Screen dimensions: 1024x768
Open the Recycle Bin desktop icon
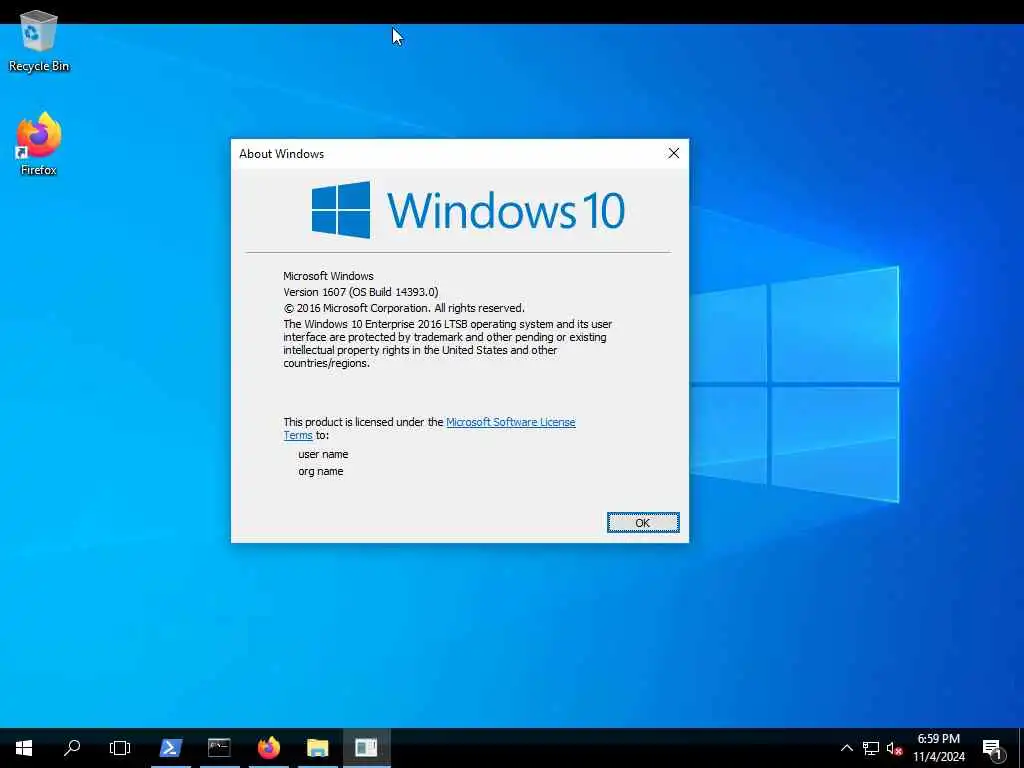tap(39, 40)
